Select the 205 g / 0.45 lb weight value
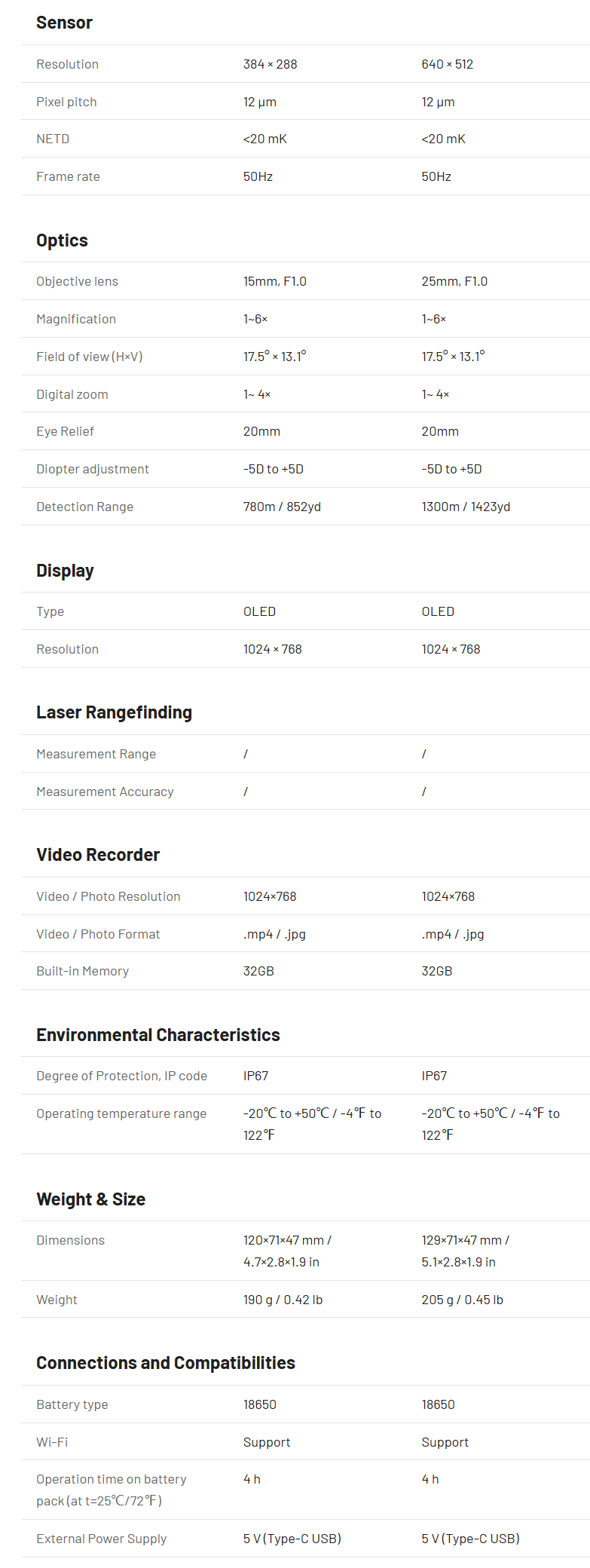The width and height of the screenshot is (590, 1568). pyautogui.click(x=462, y=1300)
